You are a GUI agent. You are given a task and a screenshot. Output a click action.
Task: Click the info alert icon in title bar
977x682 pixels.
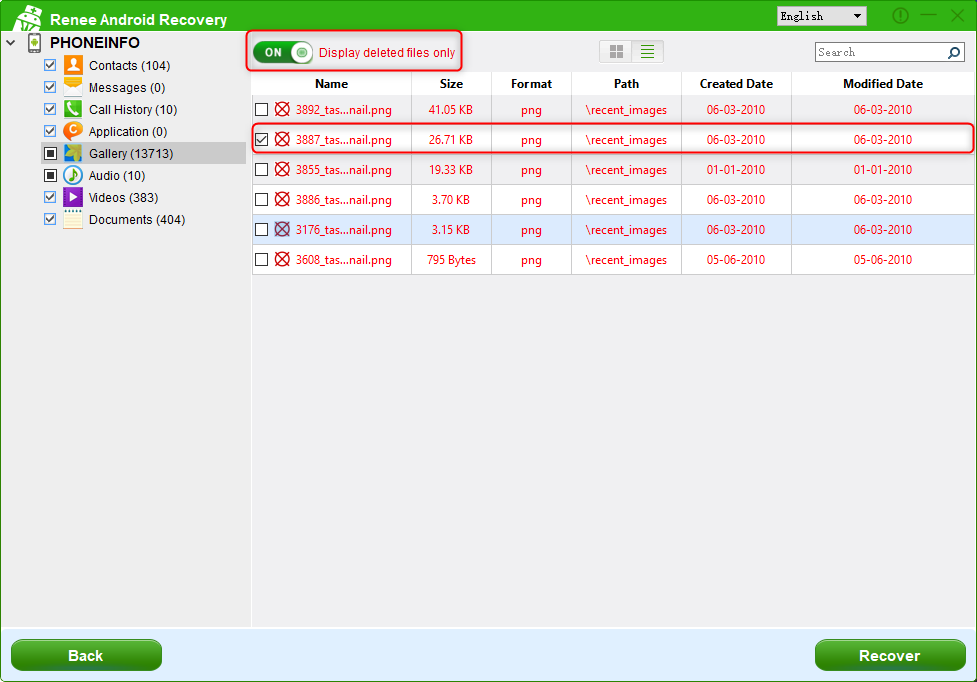[x=900, y=16]
